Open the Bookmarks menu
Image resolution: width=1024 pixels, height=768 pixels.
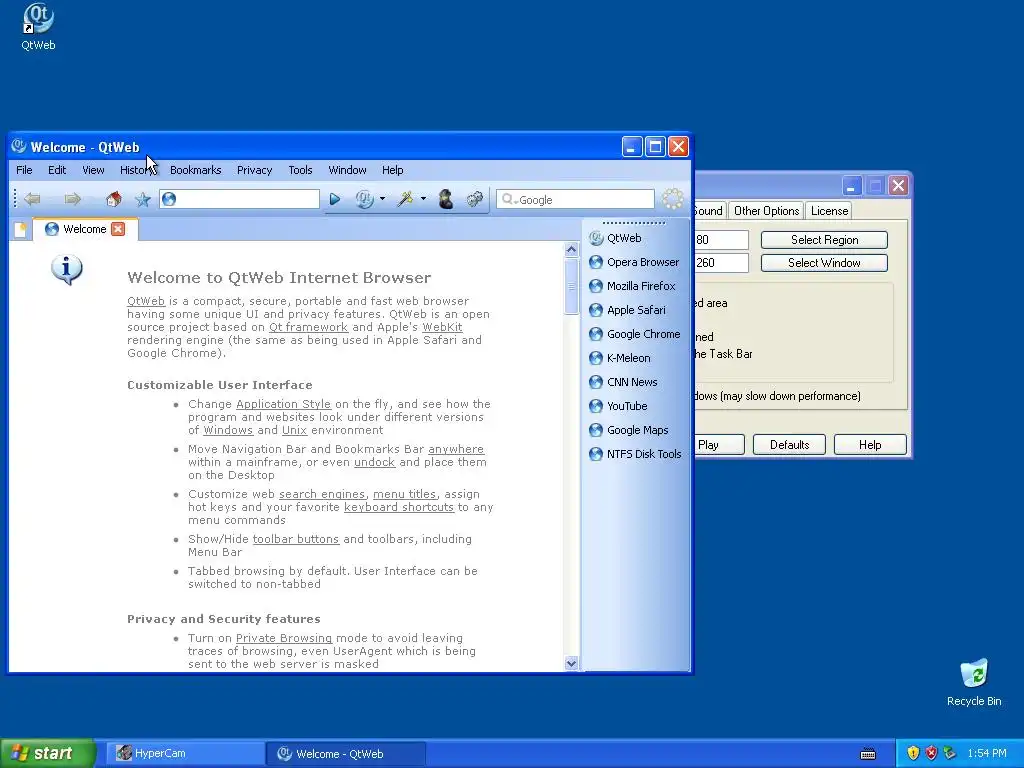pos(195,170)
